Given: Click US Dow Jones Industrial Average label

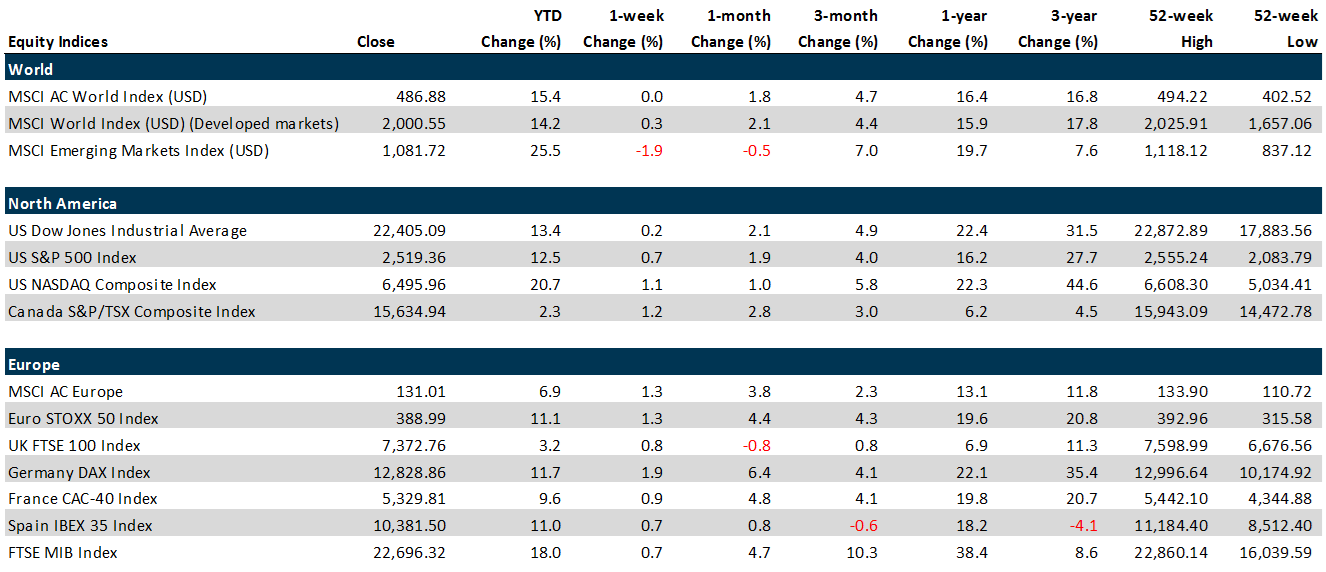Looking at the screenshot, I should pyautogui.click(x=127, y=231).
